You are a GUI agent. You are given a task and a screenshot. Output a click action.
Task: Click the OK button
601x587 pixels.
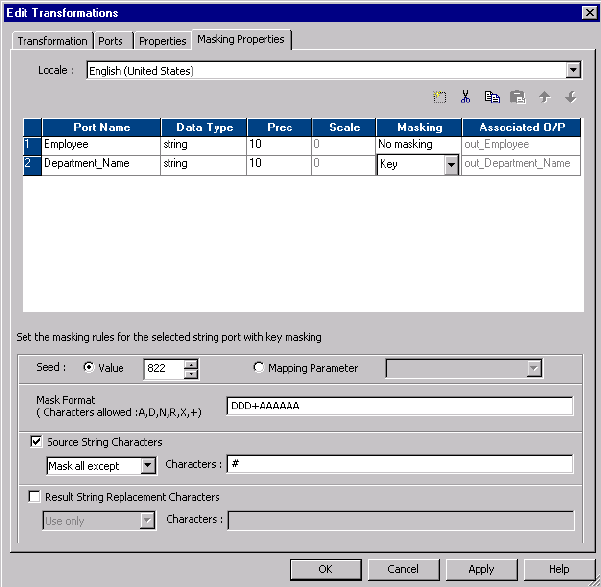(325, 569)
